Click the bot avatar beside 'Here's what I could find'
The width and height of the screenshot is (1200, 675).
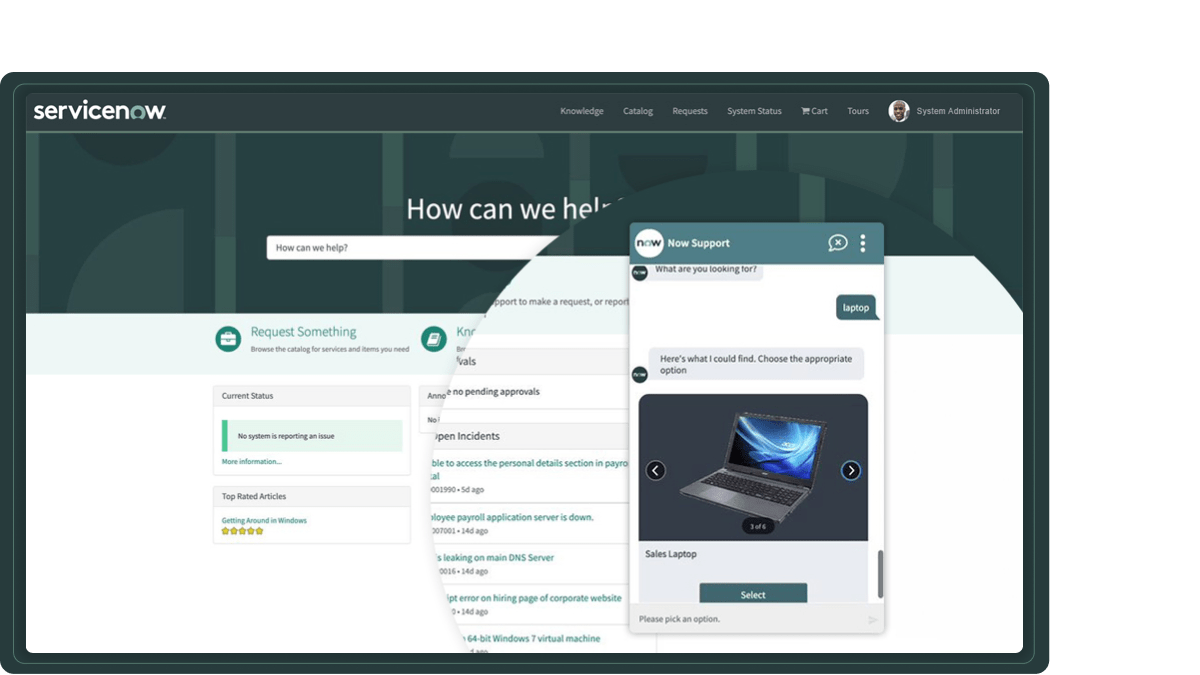click(640, 374)
